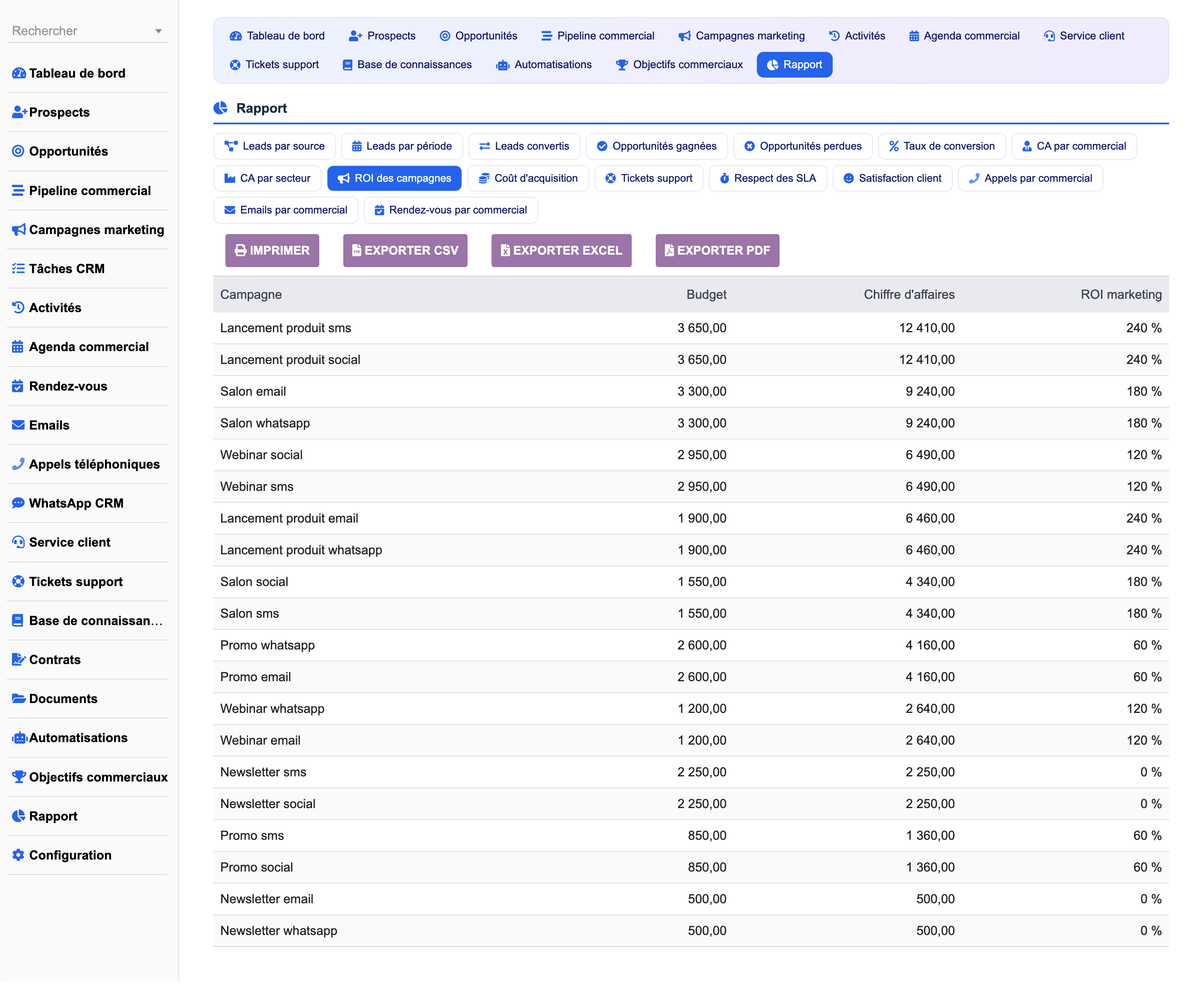Show the CA par commercial report
This screenshot has width=1200, height=998.
click(1074, 146)
